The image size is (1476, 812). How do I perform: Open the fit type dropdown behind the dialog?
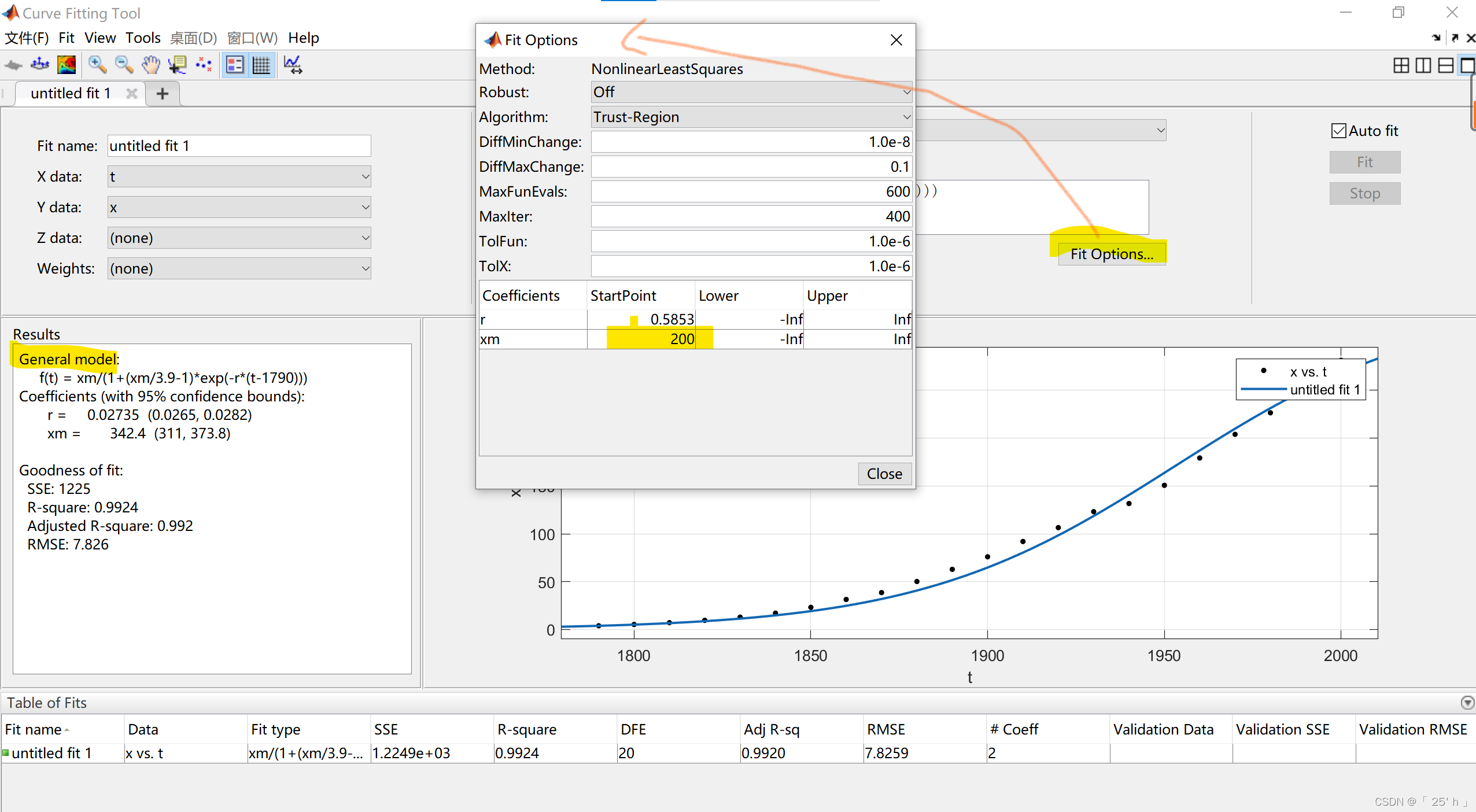(x=1041, y=130)
